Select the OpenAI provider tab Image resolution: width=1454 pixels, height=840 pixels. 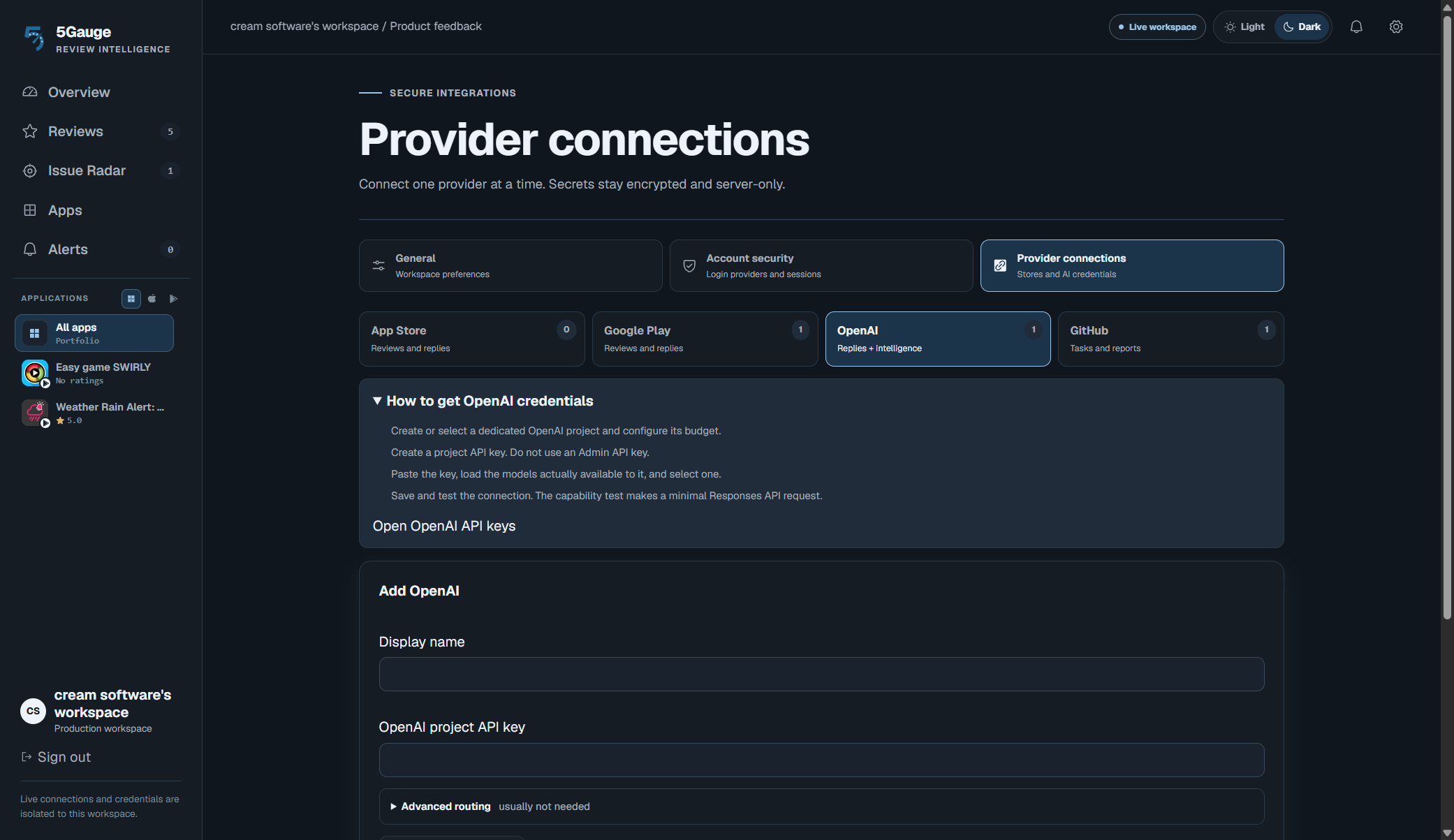pos(938,339)
